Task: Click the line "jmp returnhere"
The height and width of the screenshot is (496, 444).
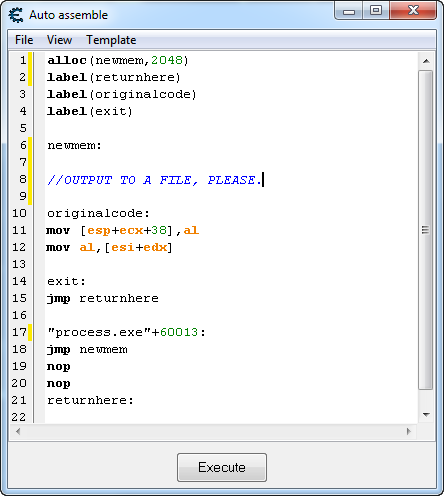Action: [x=103, y=298]
